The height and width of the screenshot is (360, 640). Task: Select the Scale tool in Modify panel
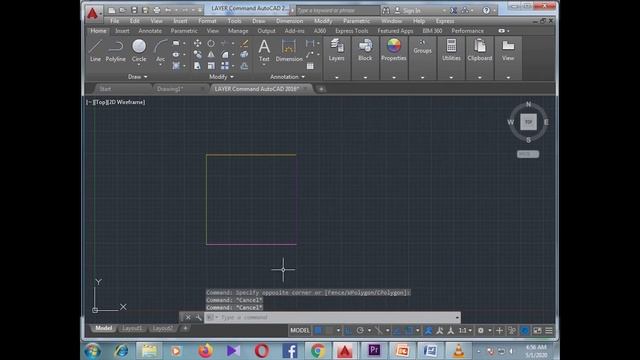211,66
